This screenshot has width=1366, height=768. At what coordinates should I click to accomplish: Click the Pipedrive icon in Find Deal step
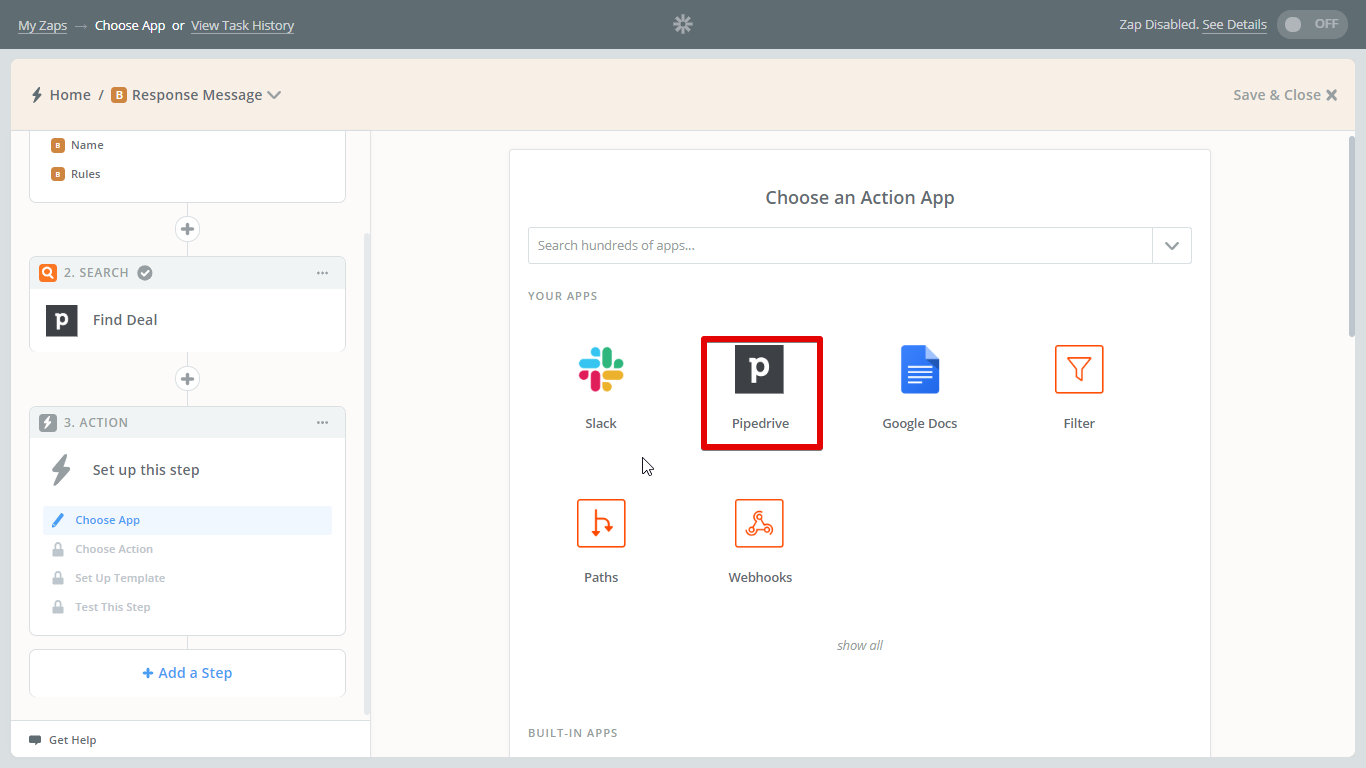62,320
